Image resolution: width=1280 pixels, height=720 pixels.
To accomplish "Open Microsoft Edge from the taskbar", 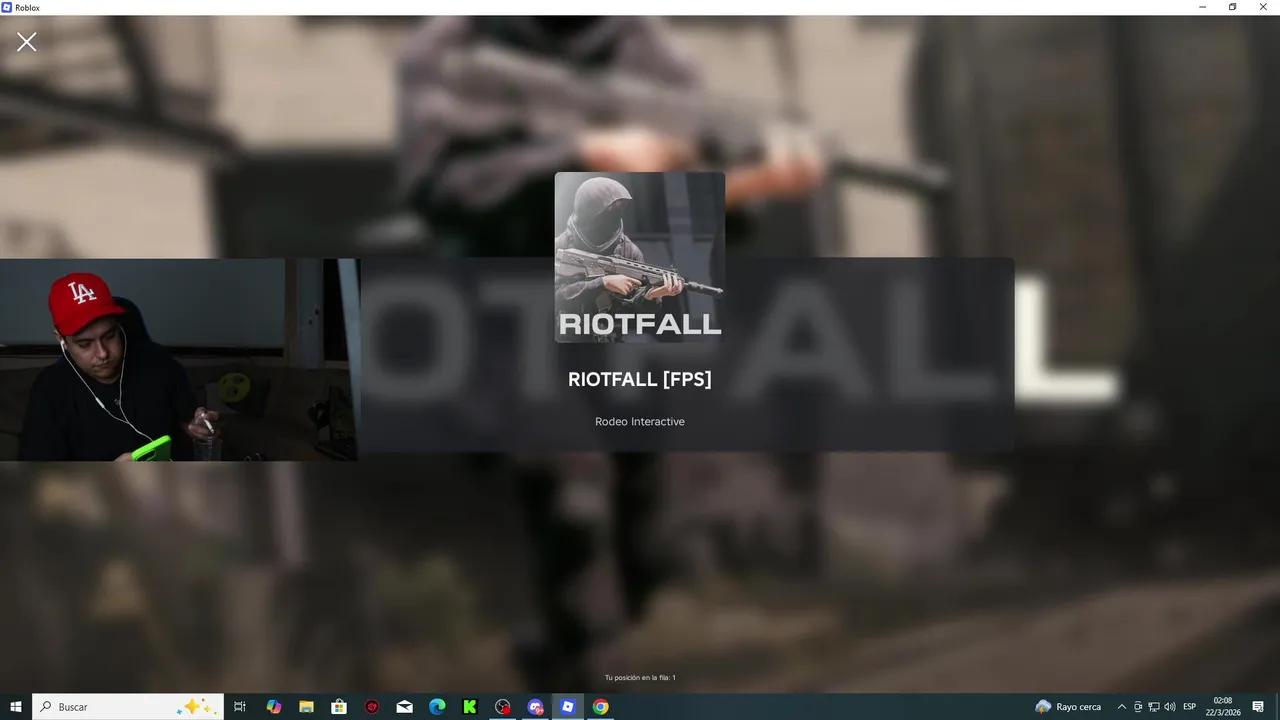I will 437,707.
